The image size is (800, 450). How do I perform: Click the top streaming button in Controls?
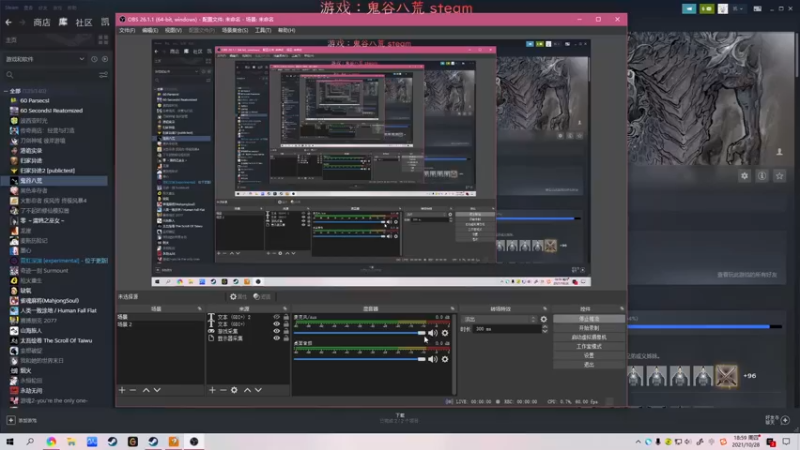pos(589,319)
